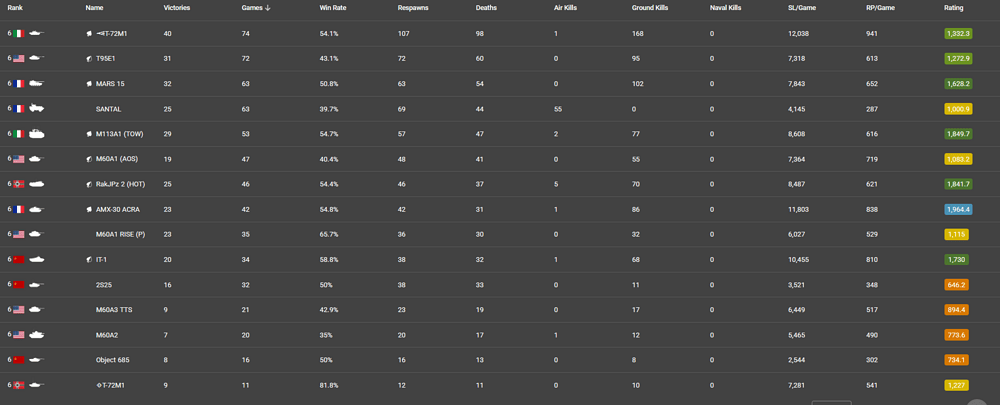Open the M60A3 TTS vehicle link
1000x405 pixels.
coord(114,309)
